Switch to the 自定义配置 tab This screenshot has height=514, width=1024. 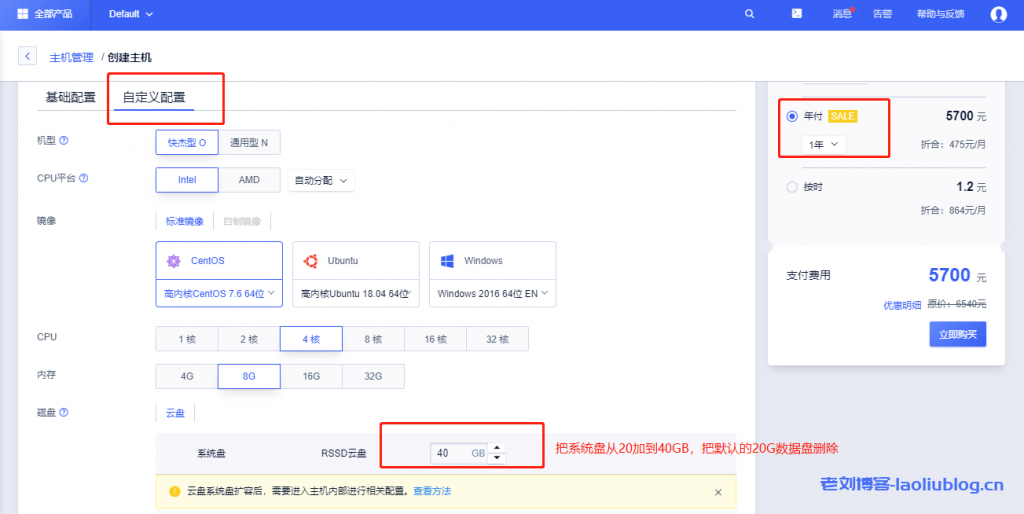point(153,97)
